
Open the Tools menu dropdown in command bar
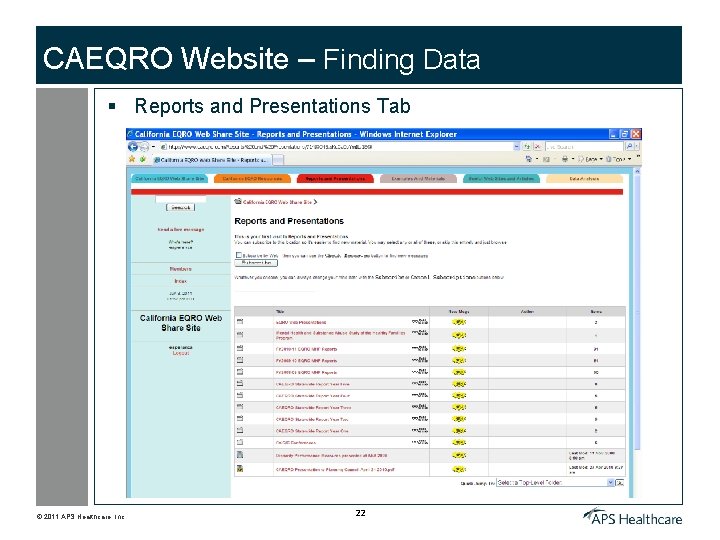click(619, 159)
